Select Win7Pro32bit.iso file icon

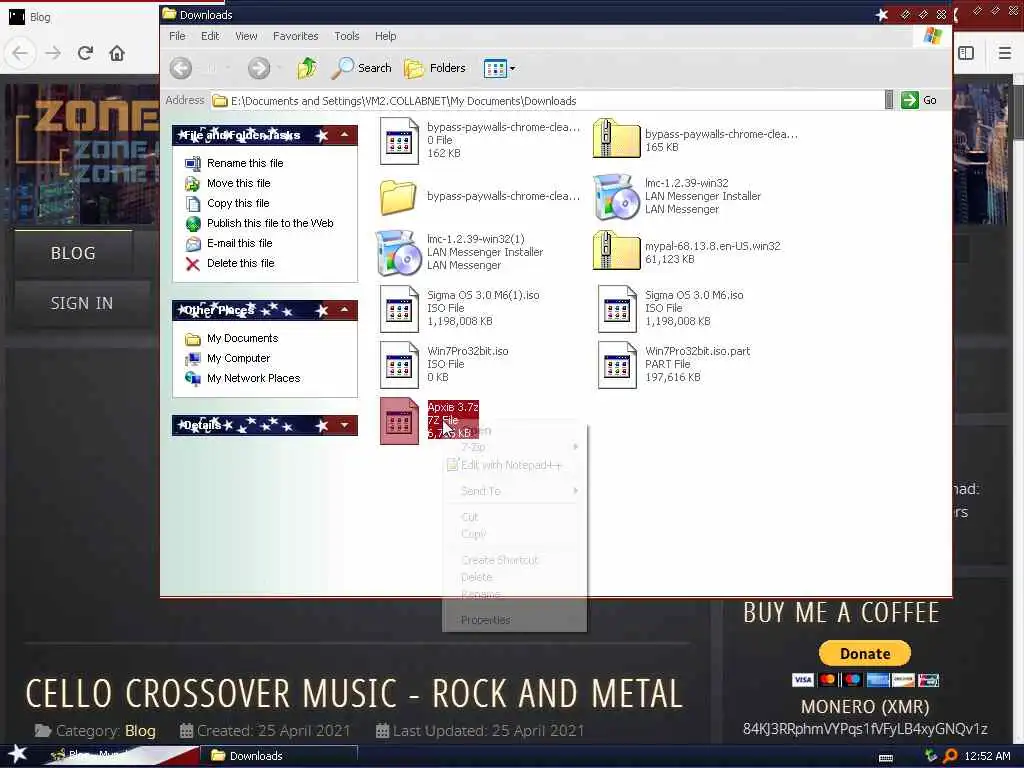(x=399, y=364)
